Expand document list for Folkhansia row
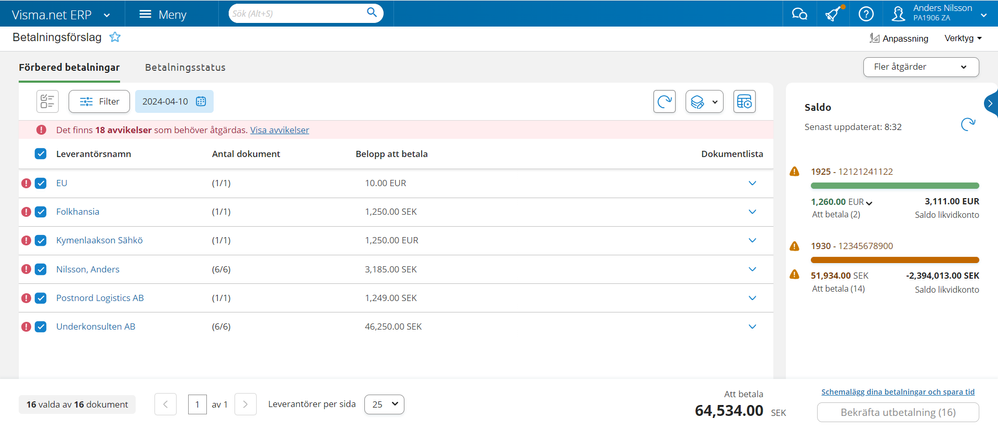The image size is (998, 430). 752,212
